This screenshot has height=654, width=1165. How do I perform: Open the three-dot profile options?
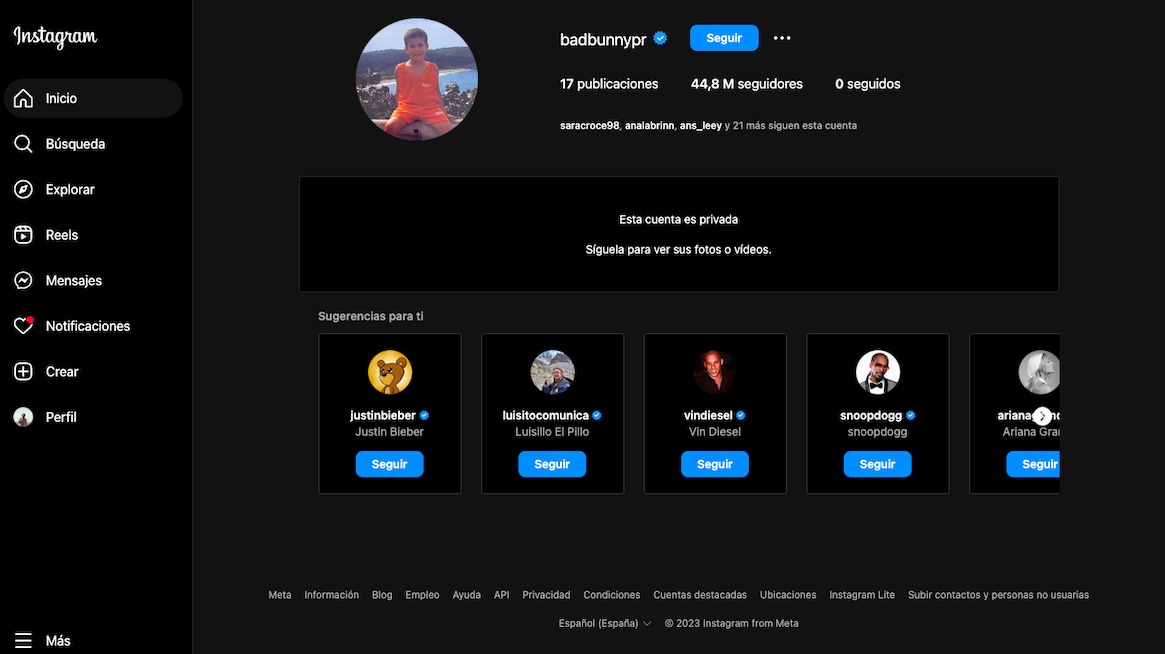(x=782, y=38)
